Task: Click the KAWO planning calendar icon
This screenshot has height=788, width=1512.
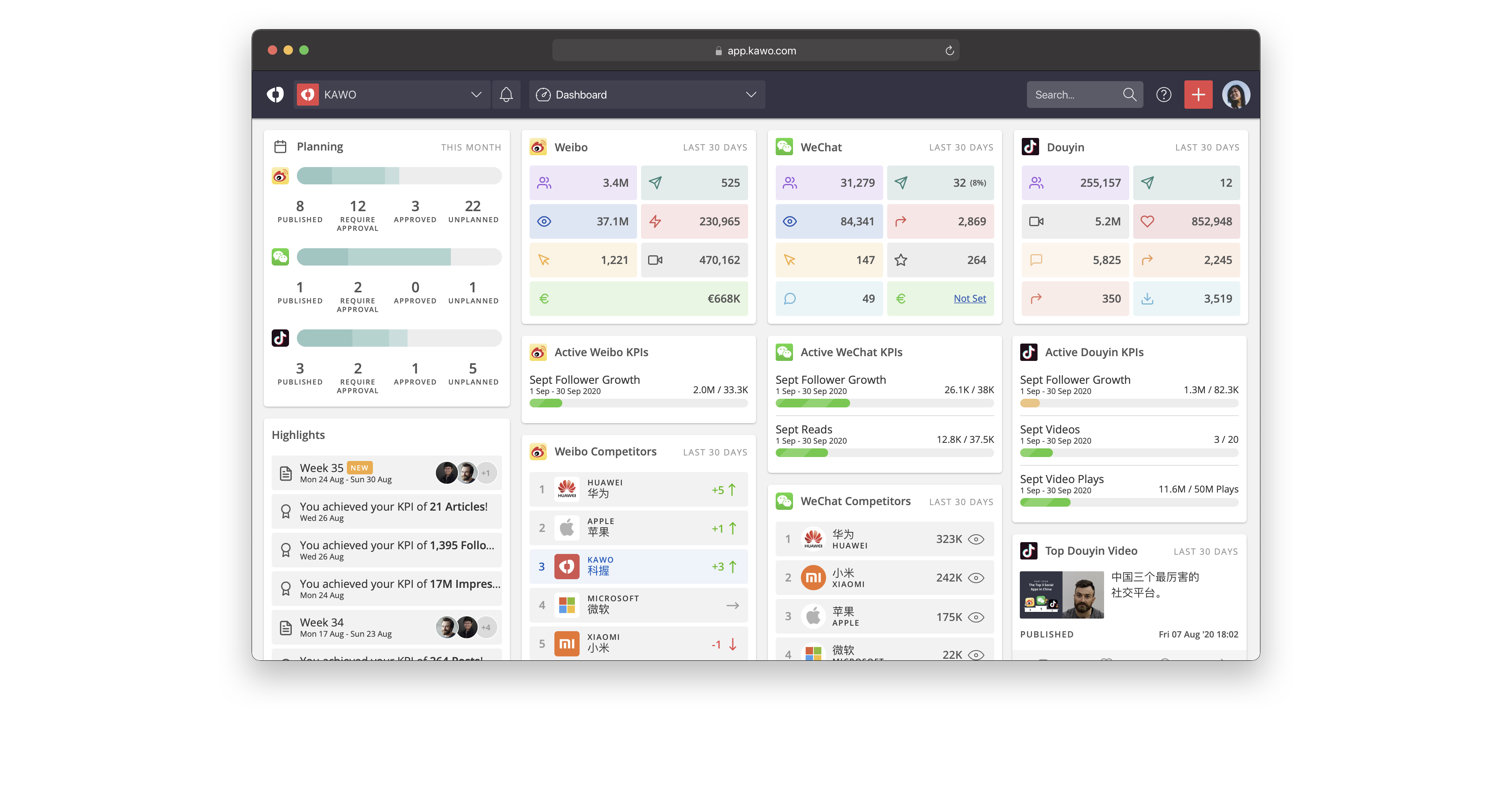Action: click(x=280, y=146)
